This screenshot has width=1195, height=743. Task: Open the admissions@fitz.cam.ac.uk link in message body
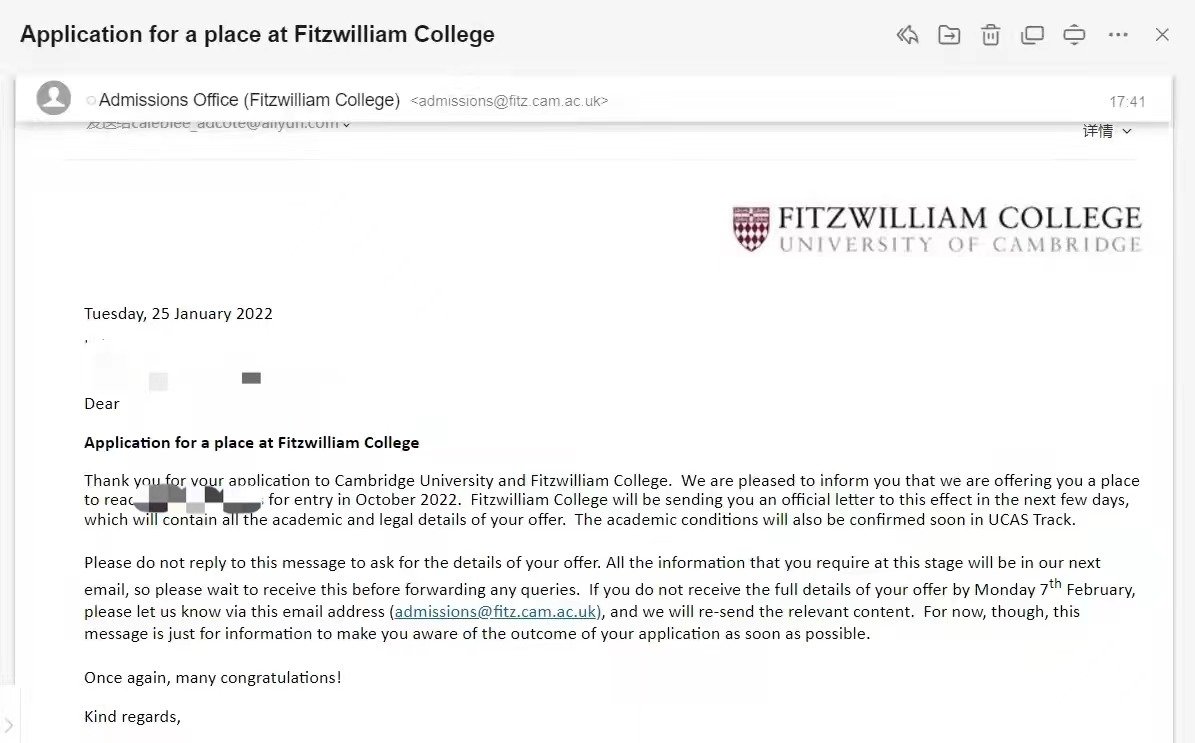(496, 611)
